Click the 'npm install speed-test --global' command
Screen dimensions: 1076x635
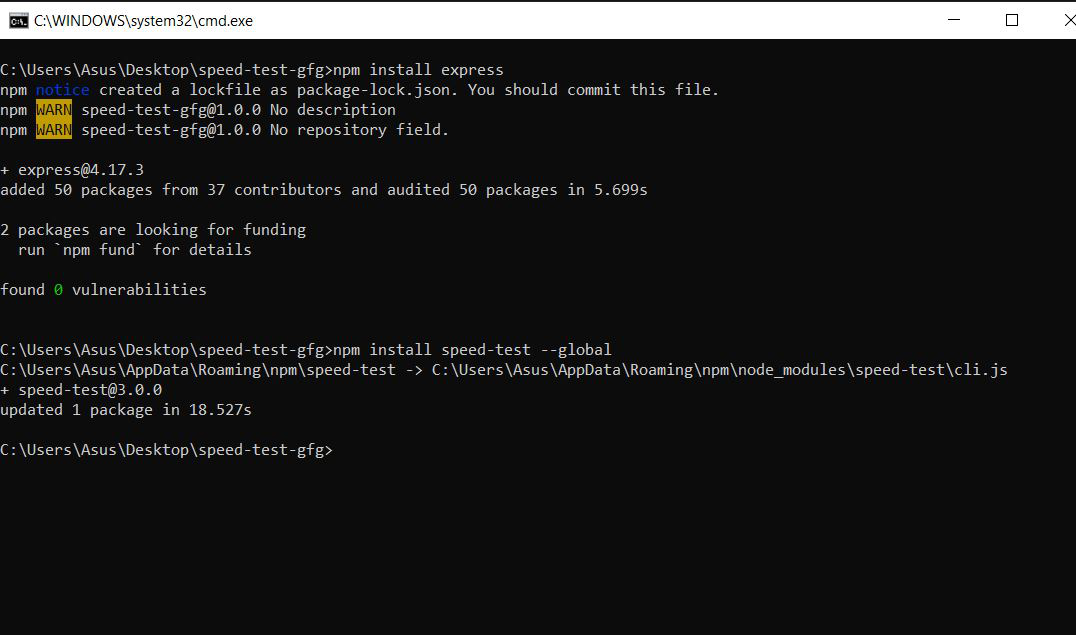(472, 349)
